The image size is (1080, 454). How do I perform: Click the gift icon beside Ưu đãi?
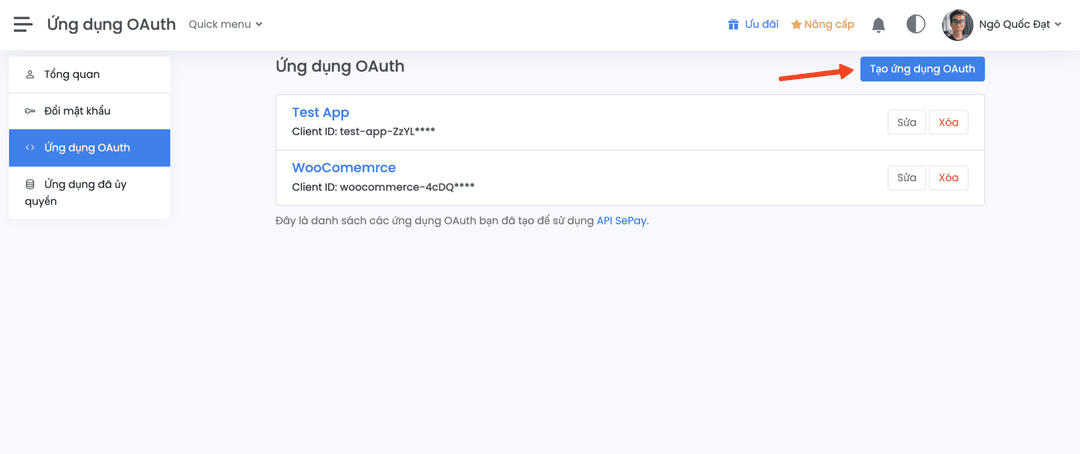pyautogui.click(x=733, y=25)
